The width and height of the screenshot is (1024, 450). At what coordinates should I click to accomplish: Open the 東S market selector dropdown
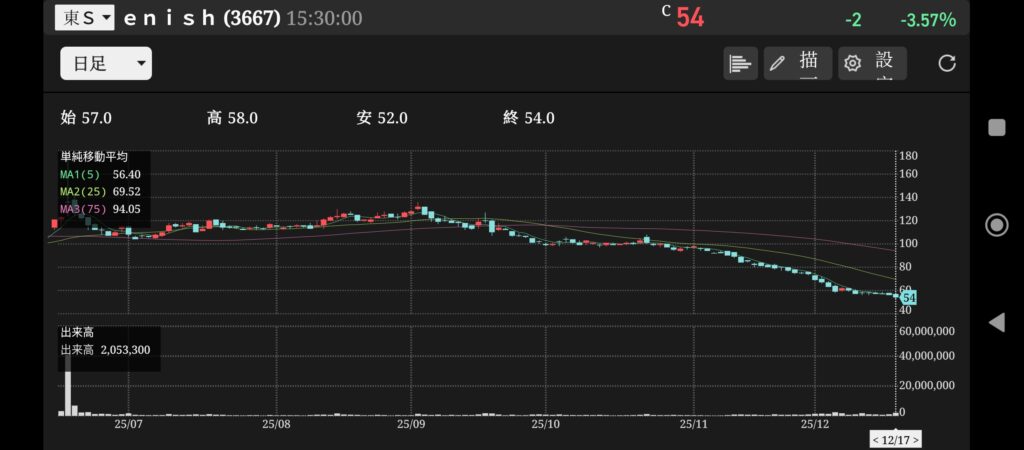(x=84, y=18)
